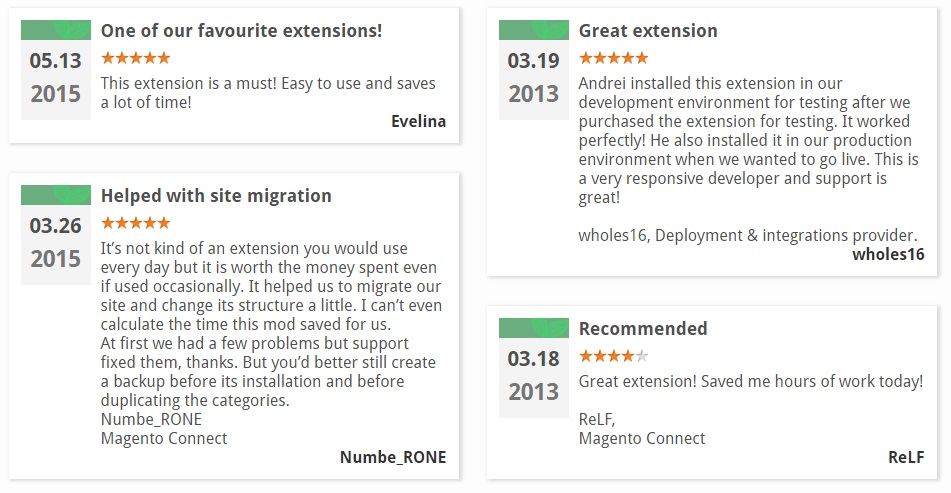Click the five-star rating under "Great extension"
The width and height of the screenshot is (951, 493).
coord(613,58)
